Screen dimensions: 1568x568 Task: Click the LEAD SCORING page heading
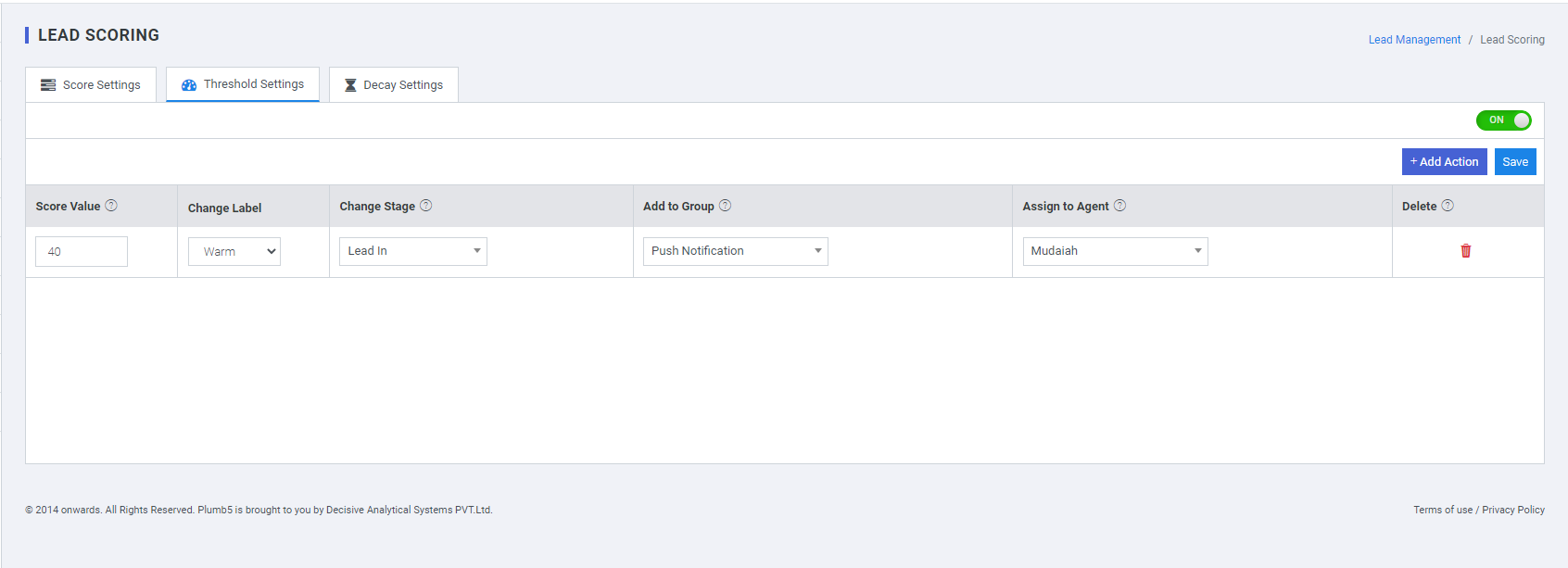[x=98, y=35]
